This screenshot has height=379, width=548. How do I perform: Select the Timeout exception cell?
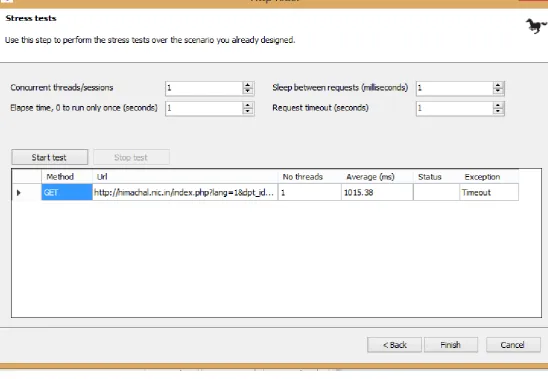tap(489, 192)
